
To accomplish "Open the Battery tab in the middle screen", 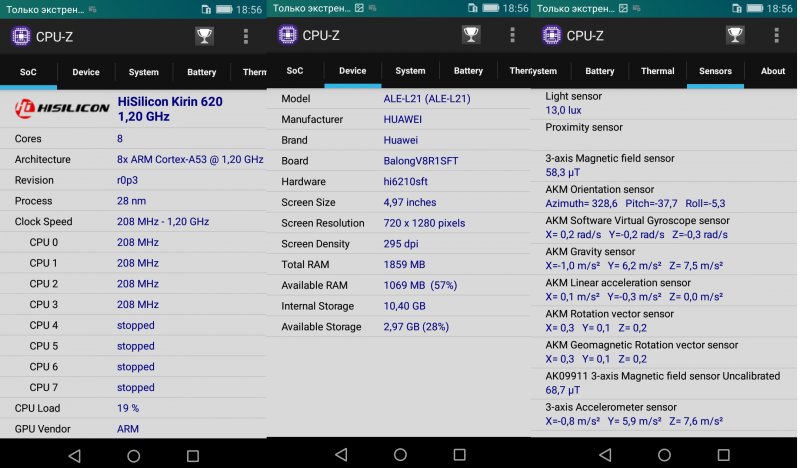I will pos(468,70).
